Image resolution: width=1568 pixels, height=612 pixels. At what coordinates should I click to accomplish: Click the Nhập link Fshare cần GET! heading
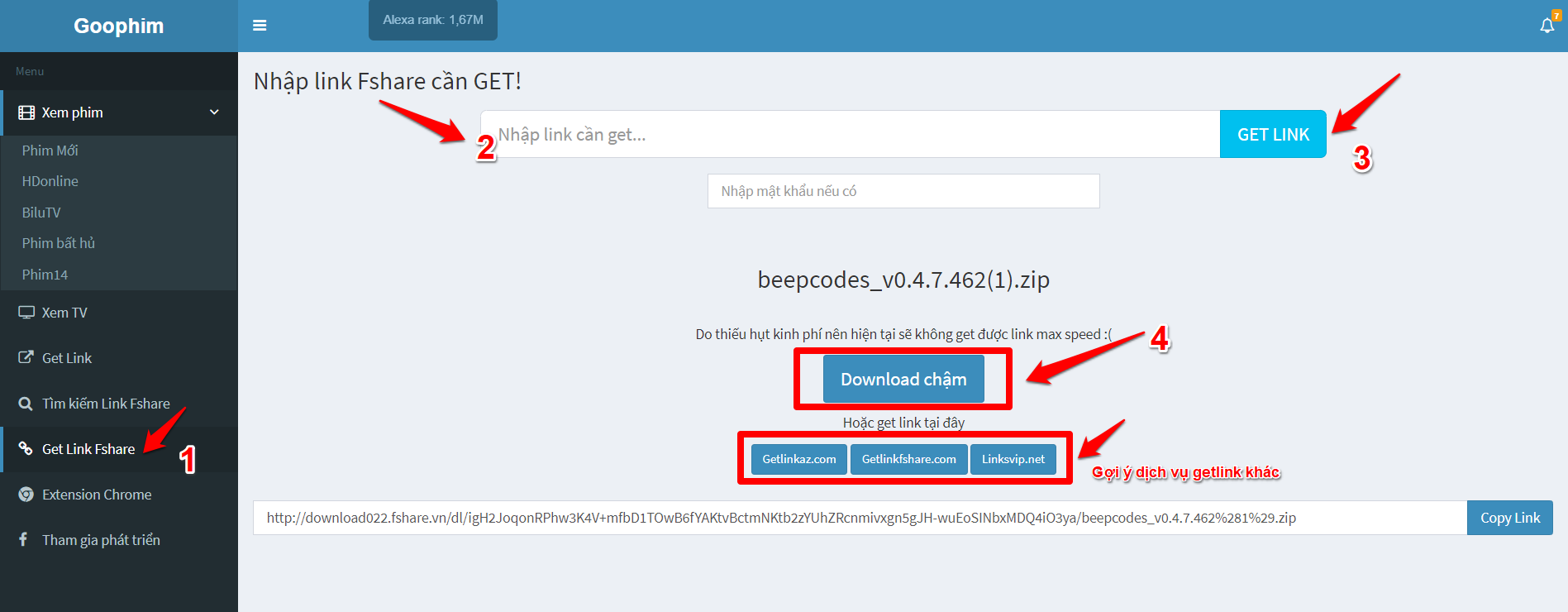tap(388, 81)
